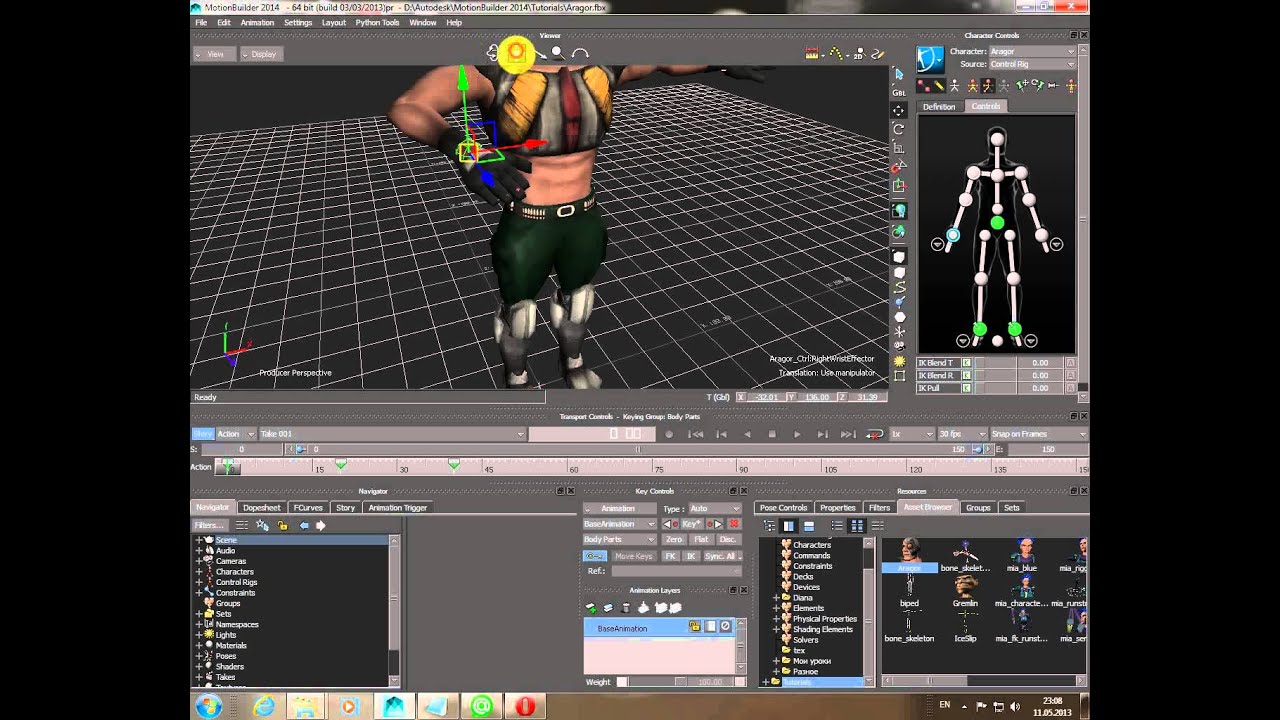Click the Asset Browser tree view icon

770,526
